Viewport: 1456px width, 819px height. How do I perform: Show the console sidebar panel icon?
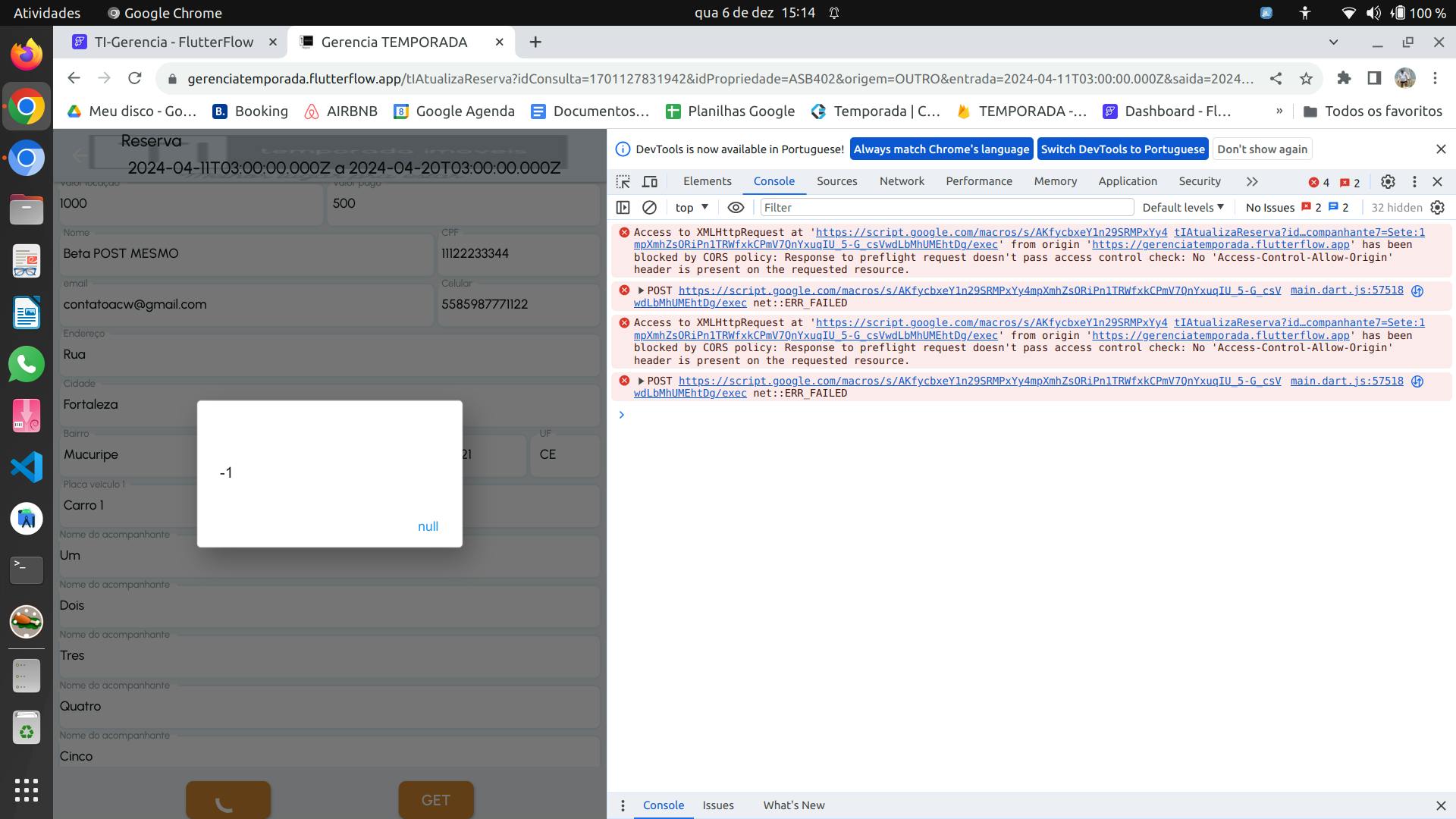(x=623, y=208)
